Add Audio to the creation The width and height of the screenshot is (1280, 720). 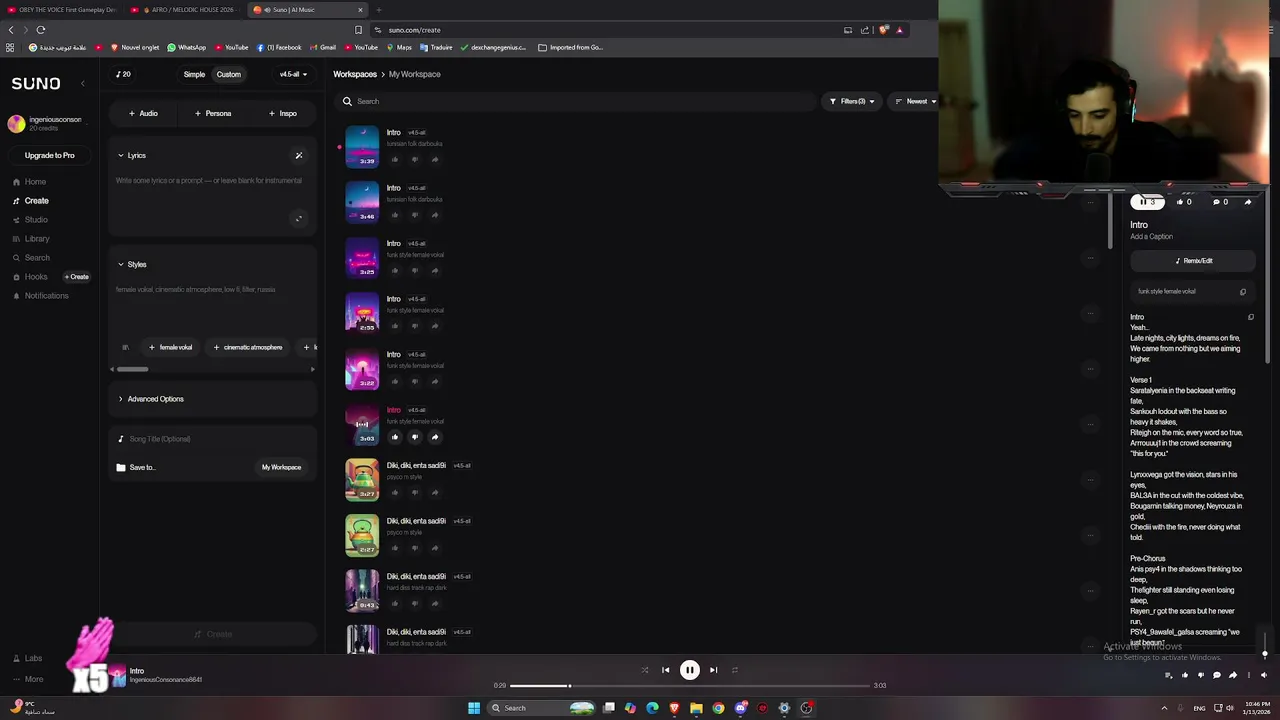click(x=144, y=114)
